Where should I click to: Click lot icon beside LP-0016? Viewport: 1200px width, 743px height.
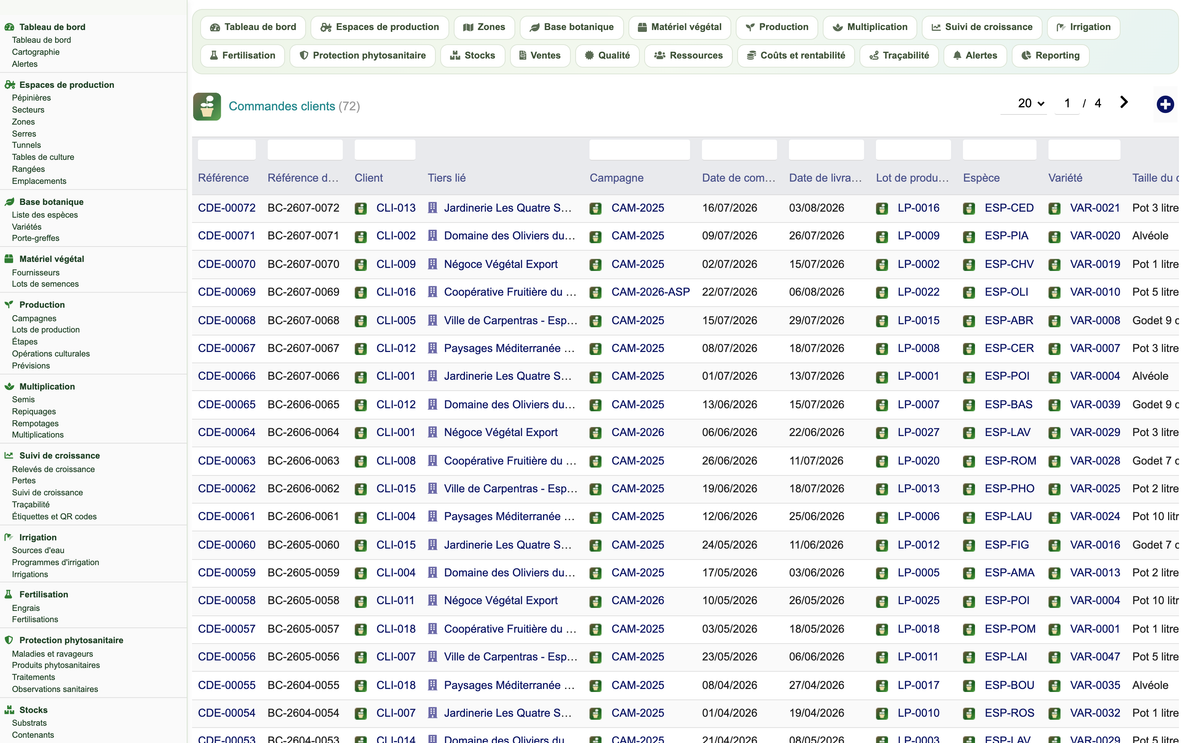click(882, 209)
